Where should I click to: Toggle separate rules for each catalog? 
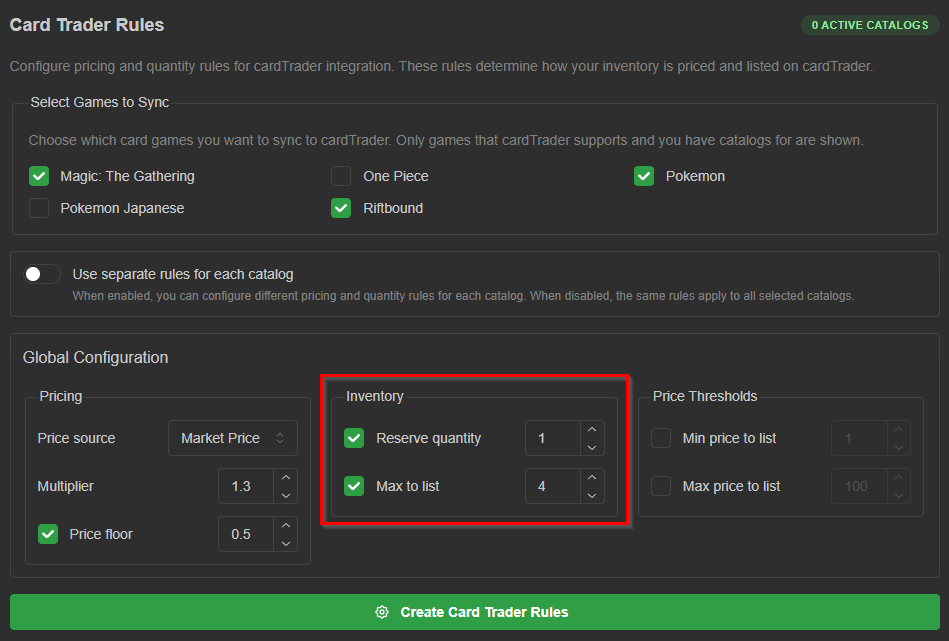click(42, 274)
